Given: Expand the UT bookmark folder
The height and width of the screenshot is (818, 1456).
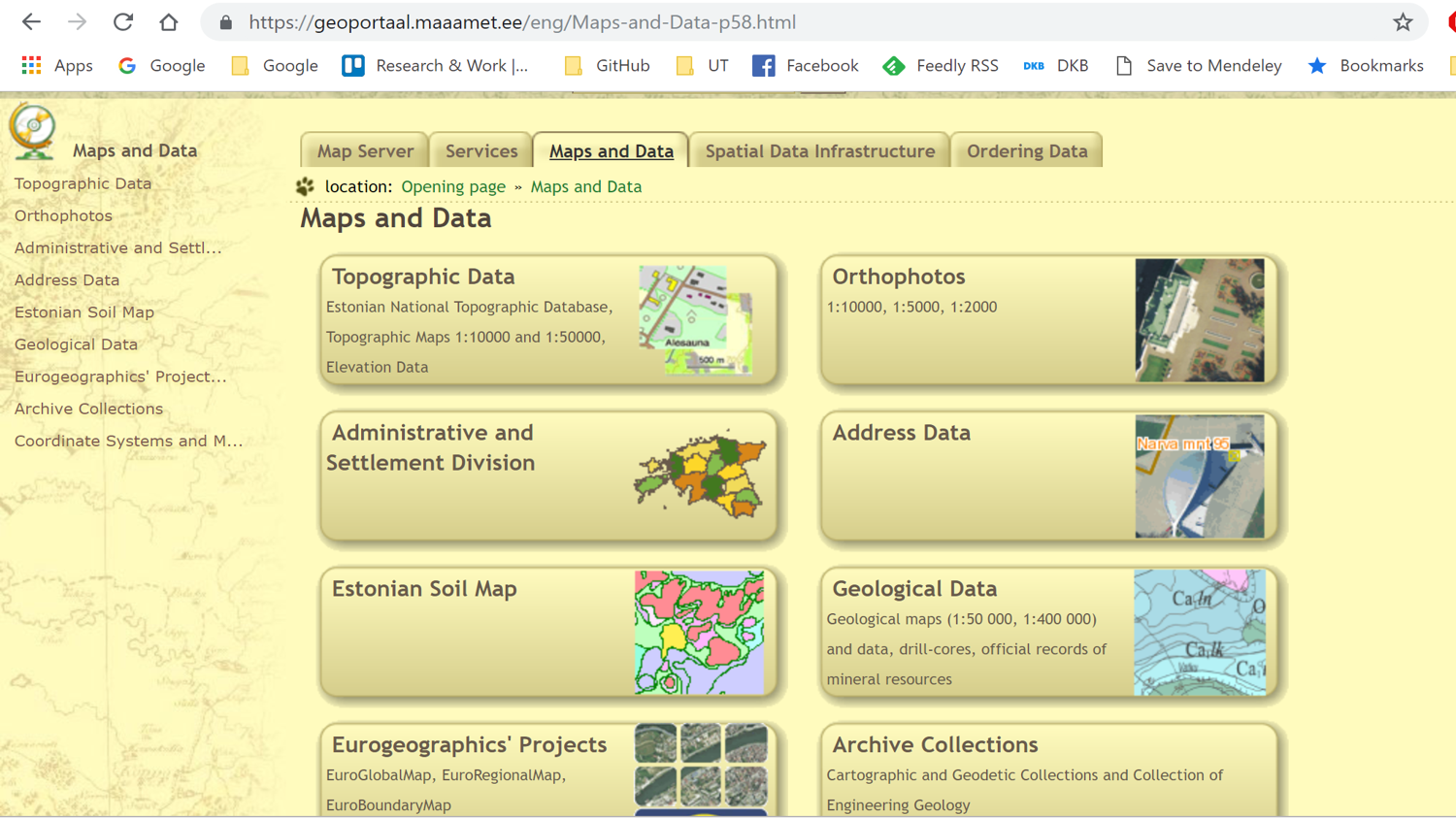Looking at the screenshot, I should pos(702,66).
